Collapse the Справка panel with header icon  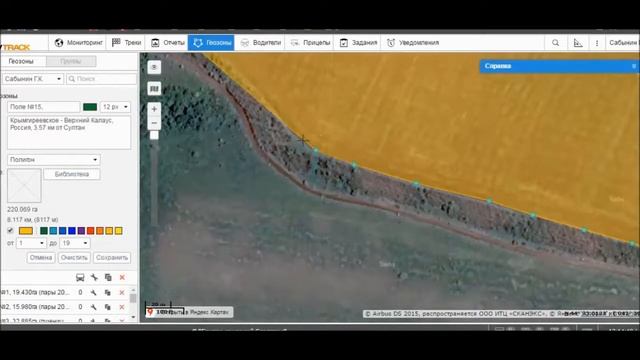click(634, 66)
